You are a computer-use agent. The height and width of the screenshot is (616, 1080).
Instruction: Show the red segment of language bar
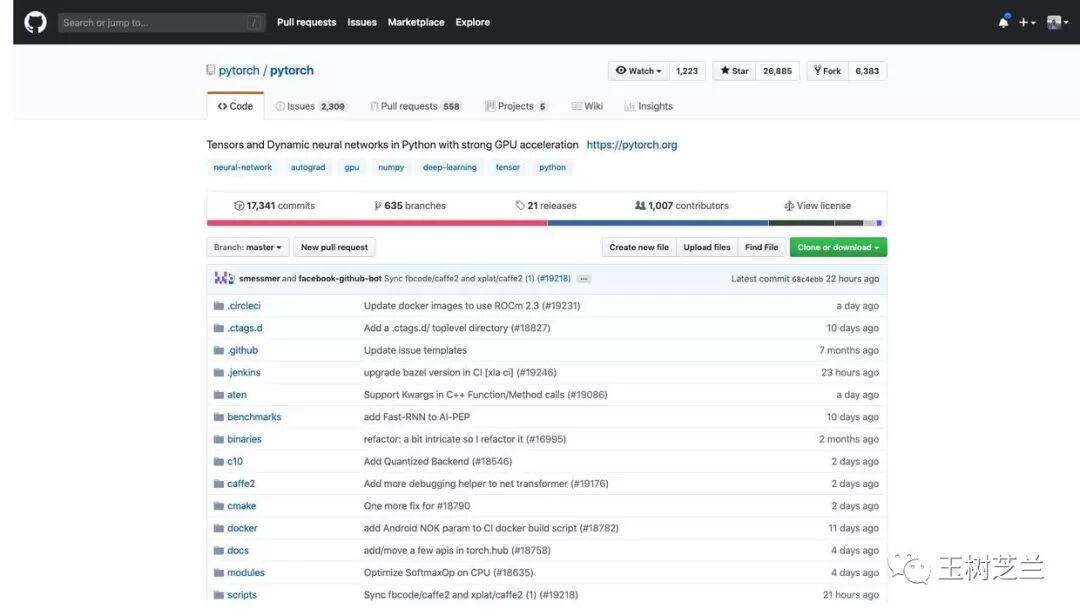click(377, 223)
